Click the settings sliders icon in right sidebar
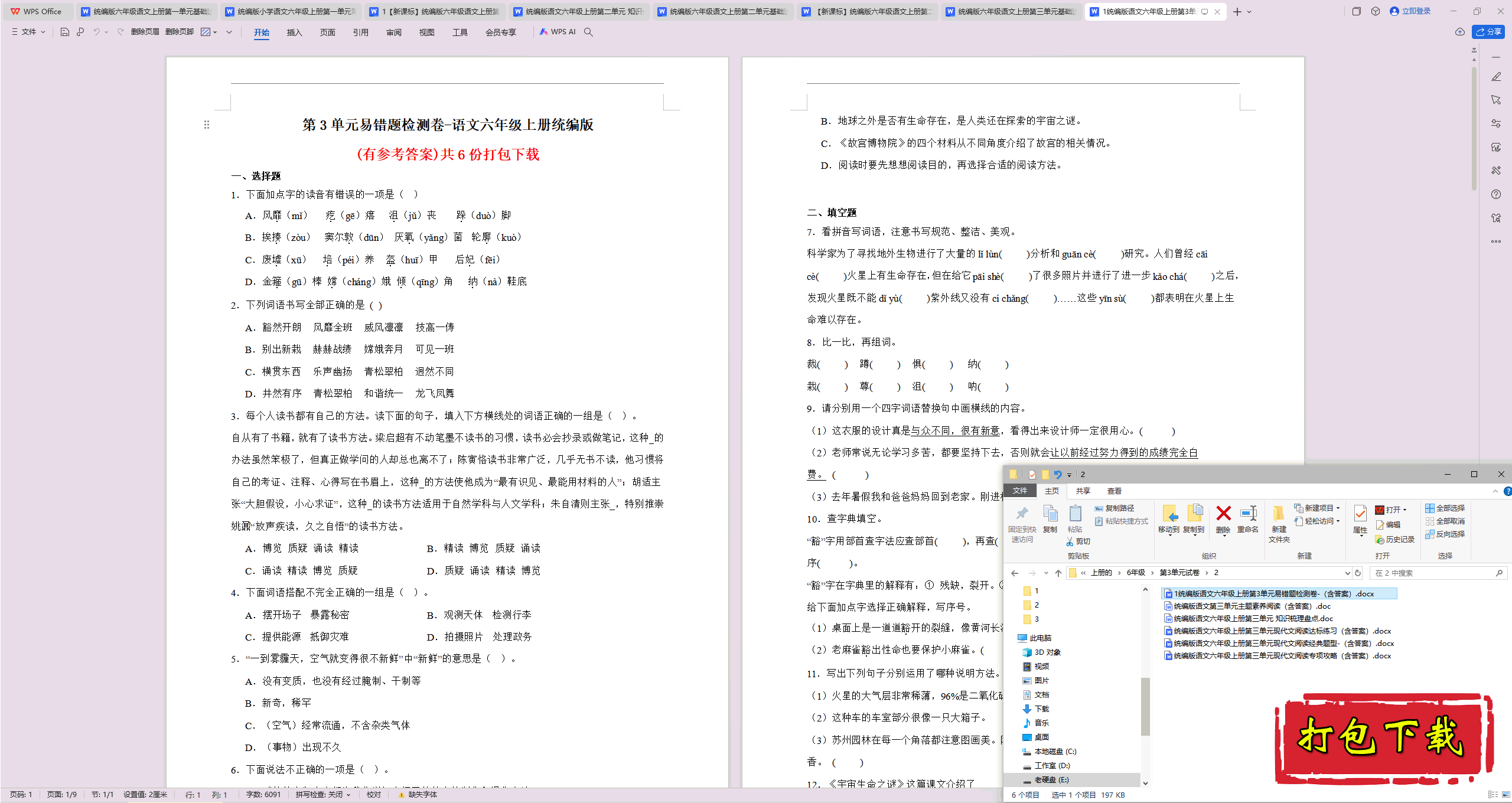1512x803 pixels. click(1496, 123)
